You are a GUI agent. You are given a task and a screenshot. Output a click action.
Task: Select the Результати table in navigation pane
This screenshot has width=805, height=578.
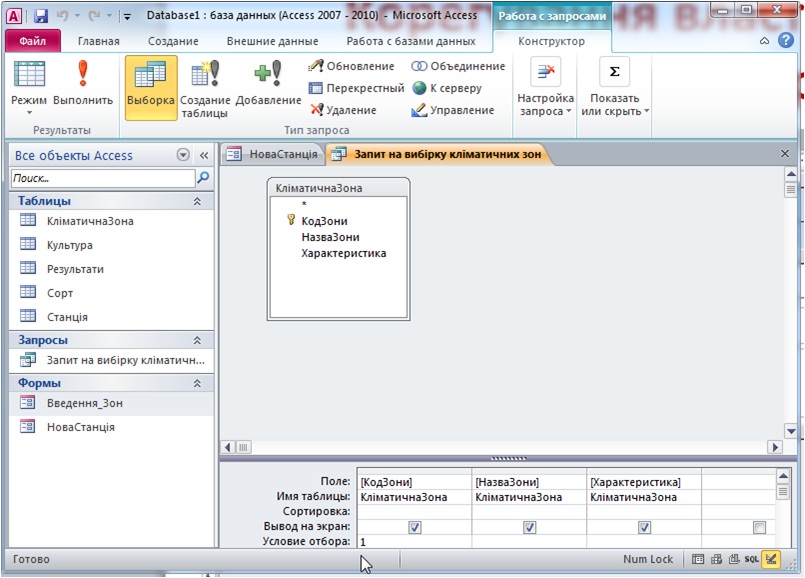pyautogui.click(x=75, y=269)
